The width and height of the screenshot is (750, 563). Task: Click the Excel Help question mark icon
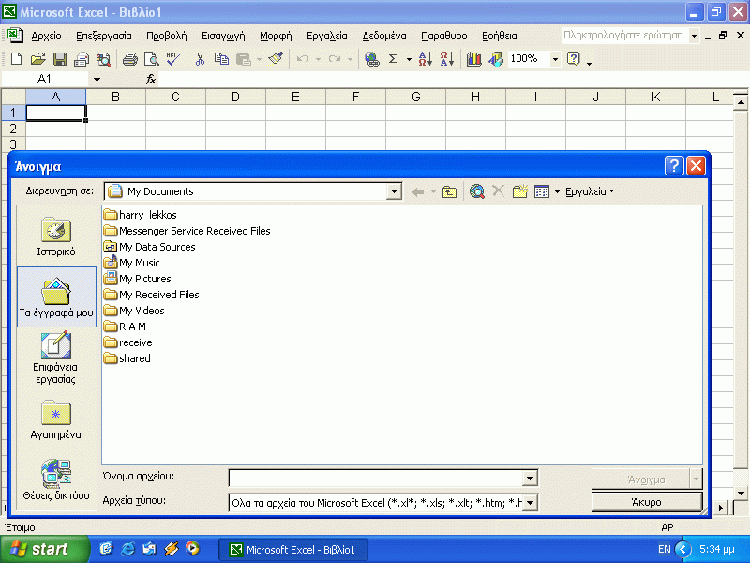573,59
